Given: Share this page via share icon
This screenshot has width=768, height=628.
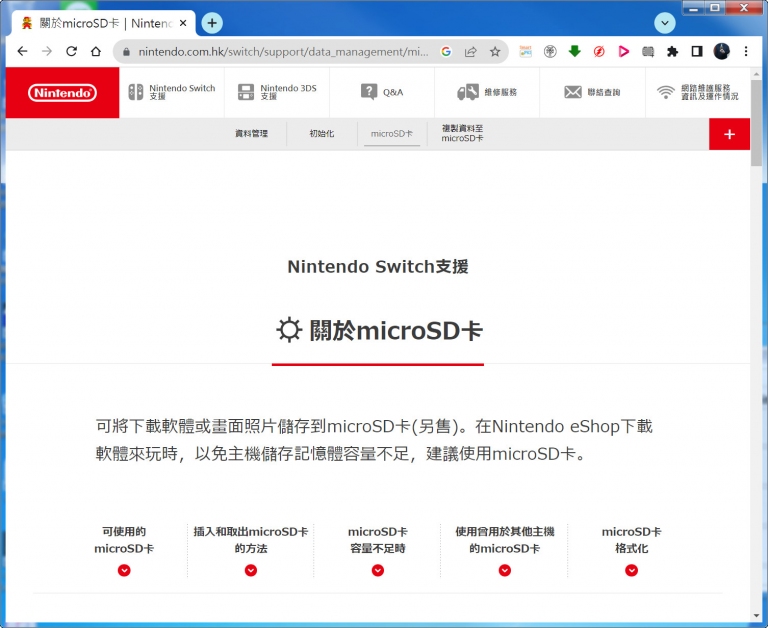Looking at the screenshot, I should click(471, 51).
